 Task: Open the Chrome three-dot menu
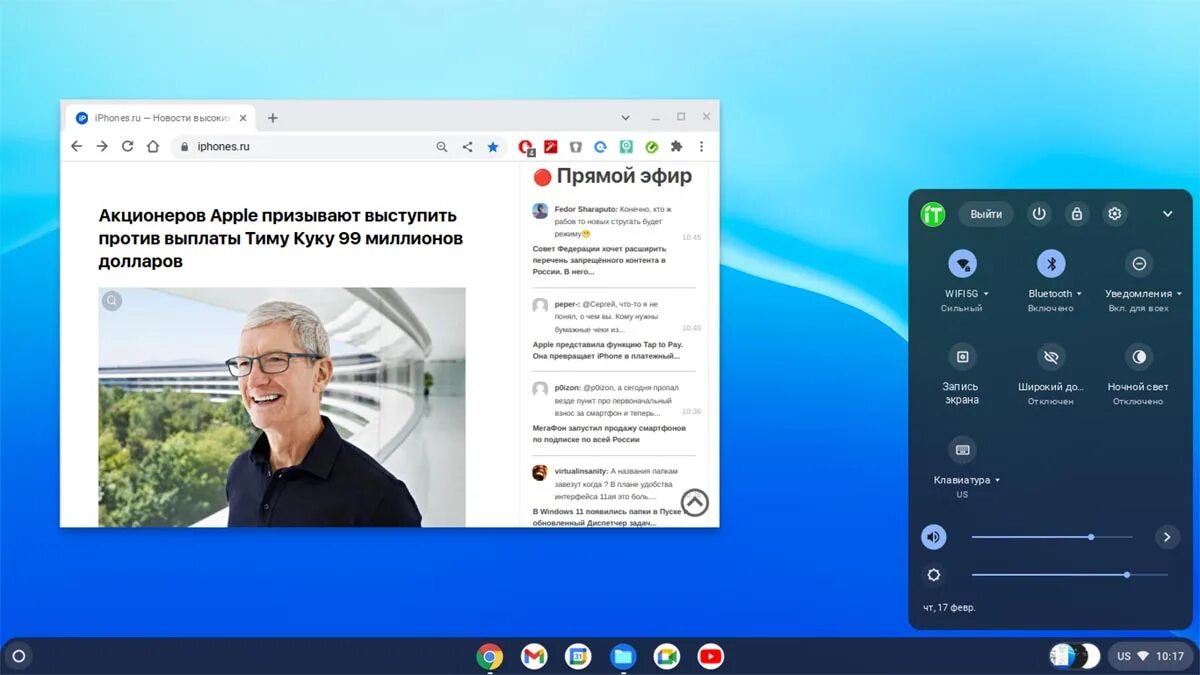coord(701,146)
